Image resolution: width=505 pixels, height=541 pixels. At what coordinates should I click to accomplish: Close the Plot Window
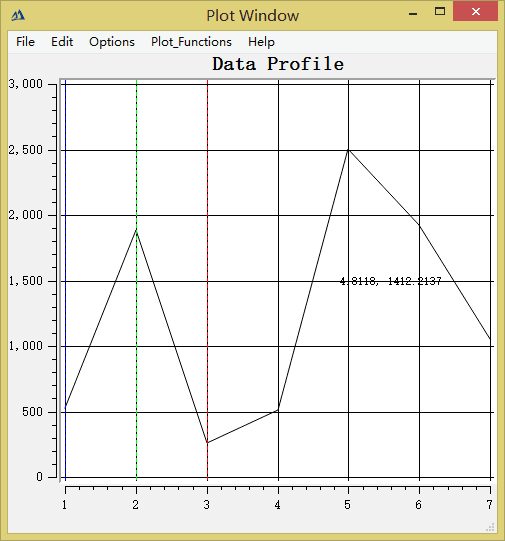coord(476,12)
